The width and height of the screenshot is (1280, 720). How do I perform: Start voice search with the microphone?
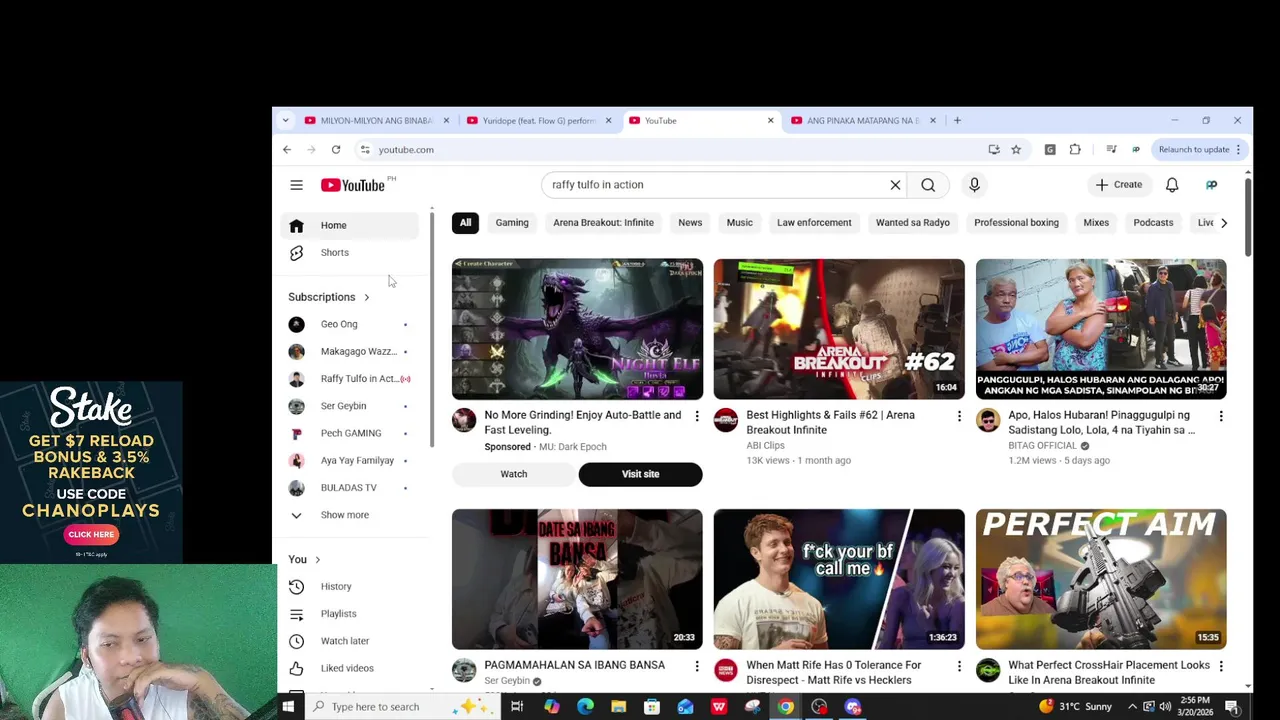pos(974,185)
